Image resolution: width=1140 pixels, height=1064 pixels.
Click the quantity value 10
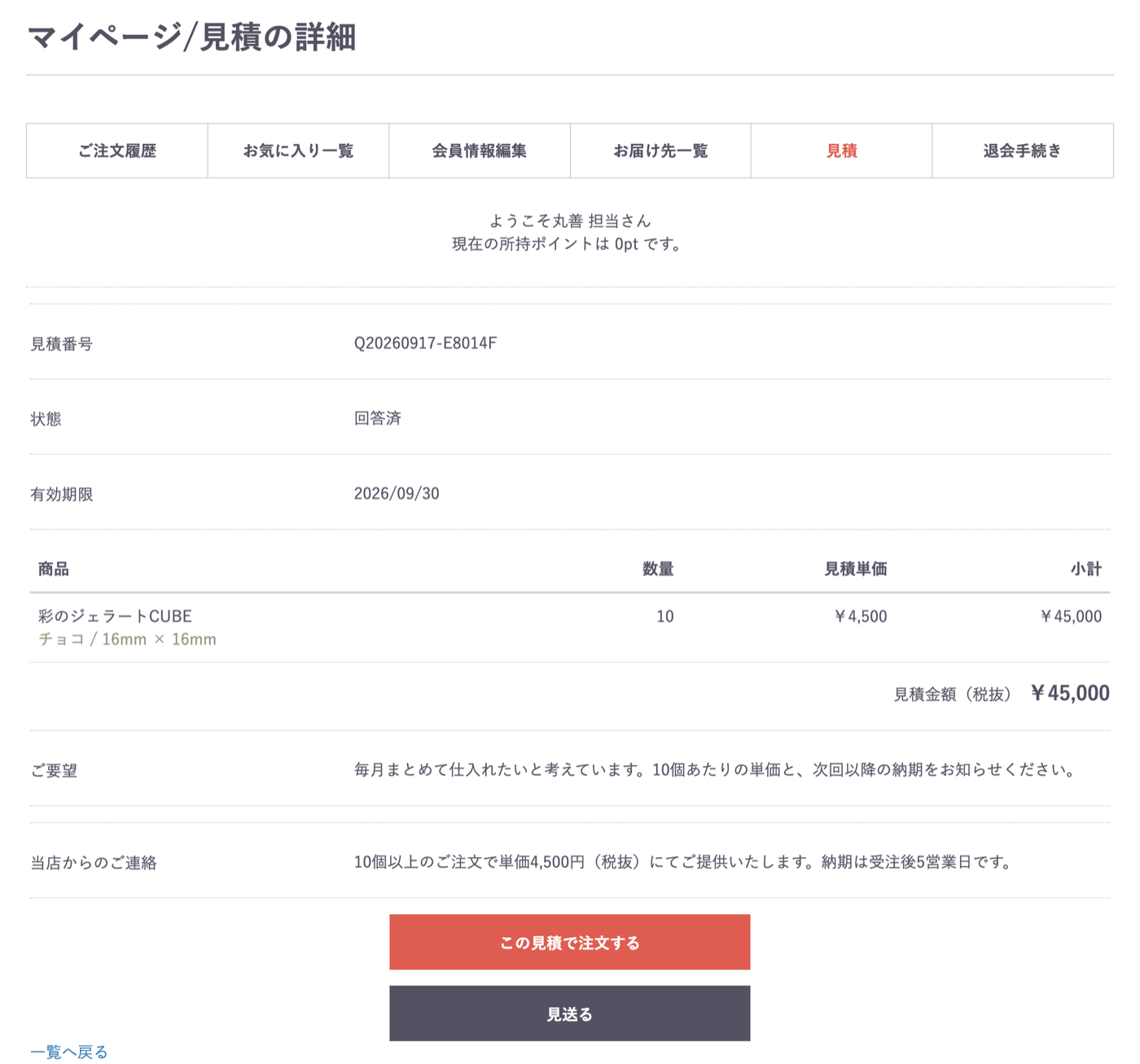coord(665,616)
